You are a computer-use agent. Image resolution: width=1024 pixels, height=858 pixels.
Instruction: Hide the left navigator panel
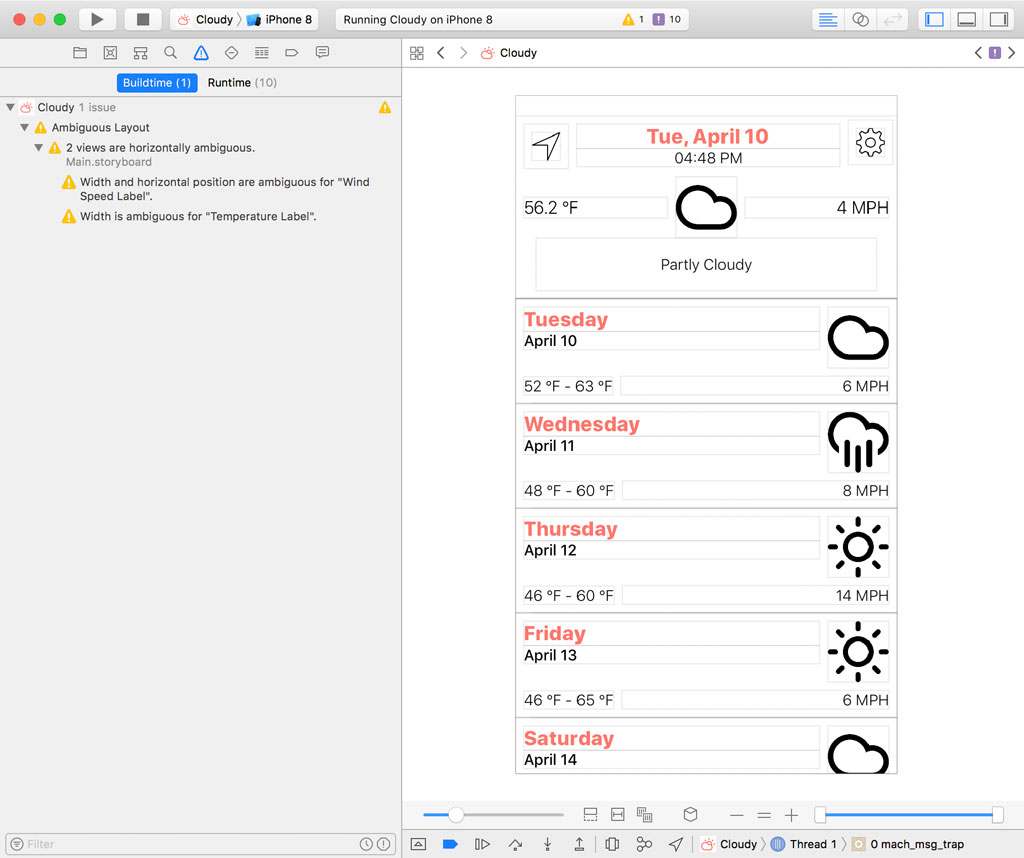tap(934, 19)
